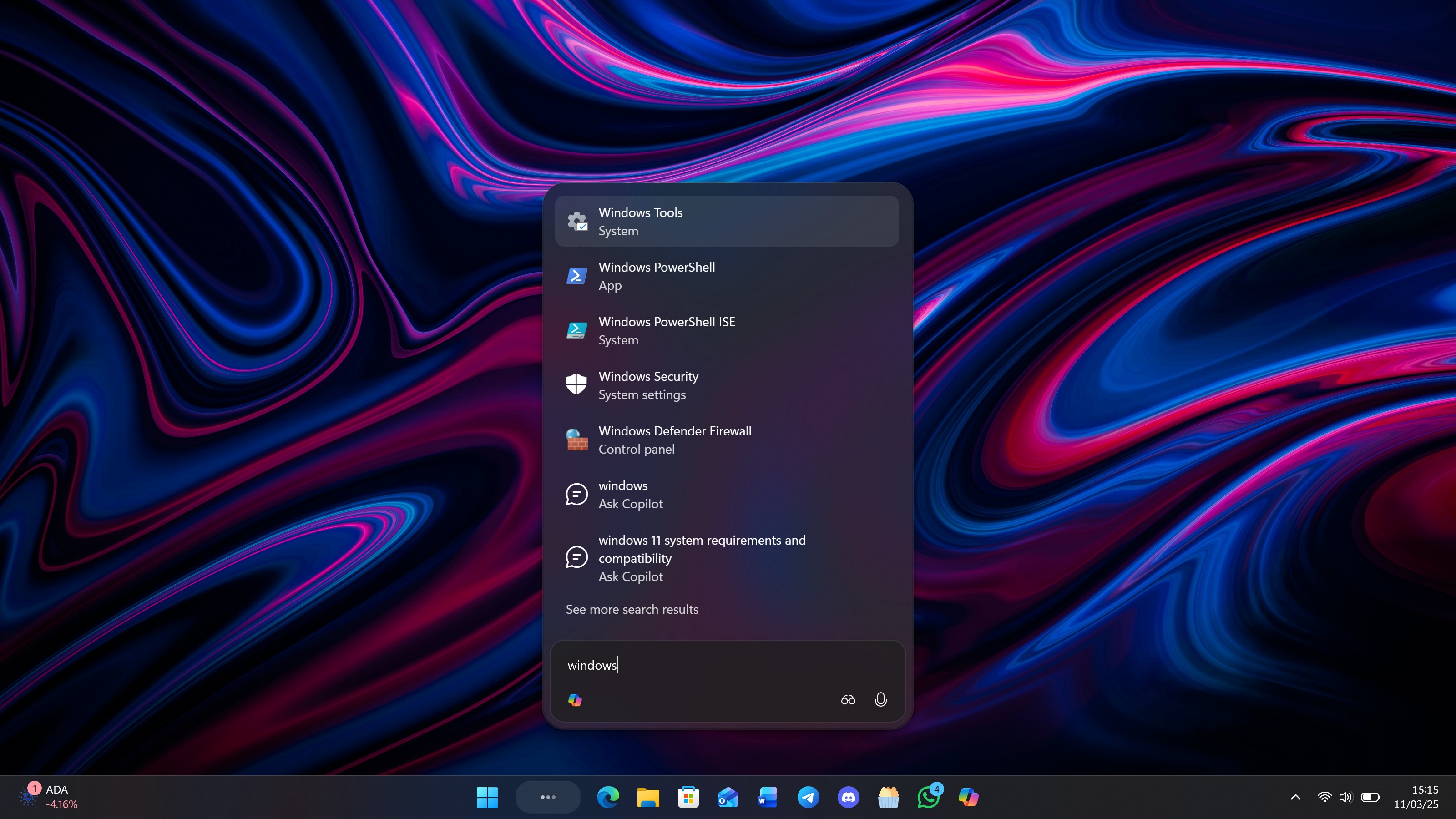Click the Copilot icon inside the search box
The width and height of the screenshot is (1456, 819).
(x=575, y=700)
